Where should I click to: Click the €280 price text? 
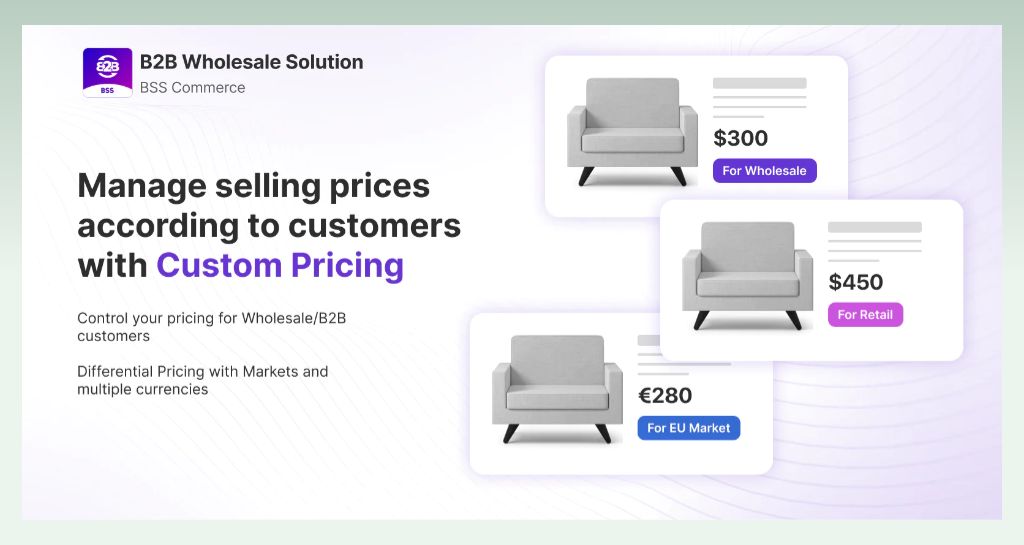click(x=665, y=396)
